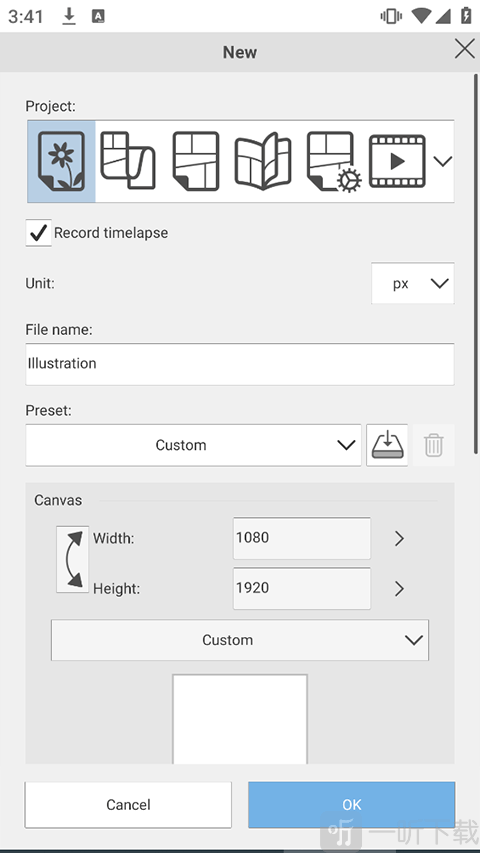Click the Width field showing 1080
Viewport: 480px width, 853px height.
tap(302, 538)
